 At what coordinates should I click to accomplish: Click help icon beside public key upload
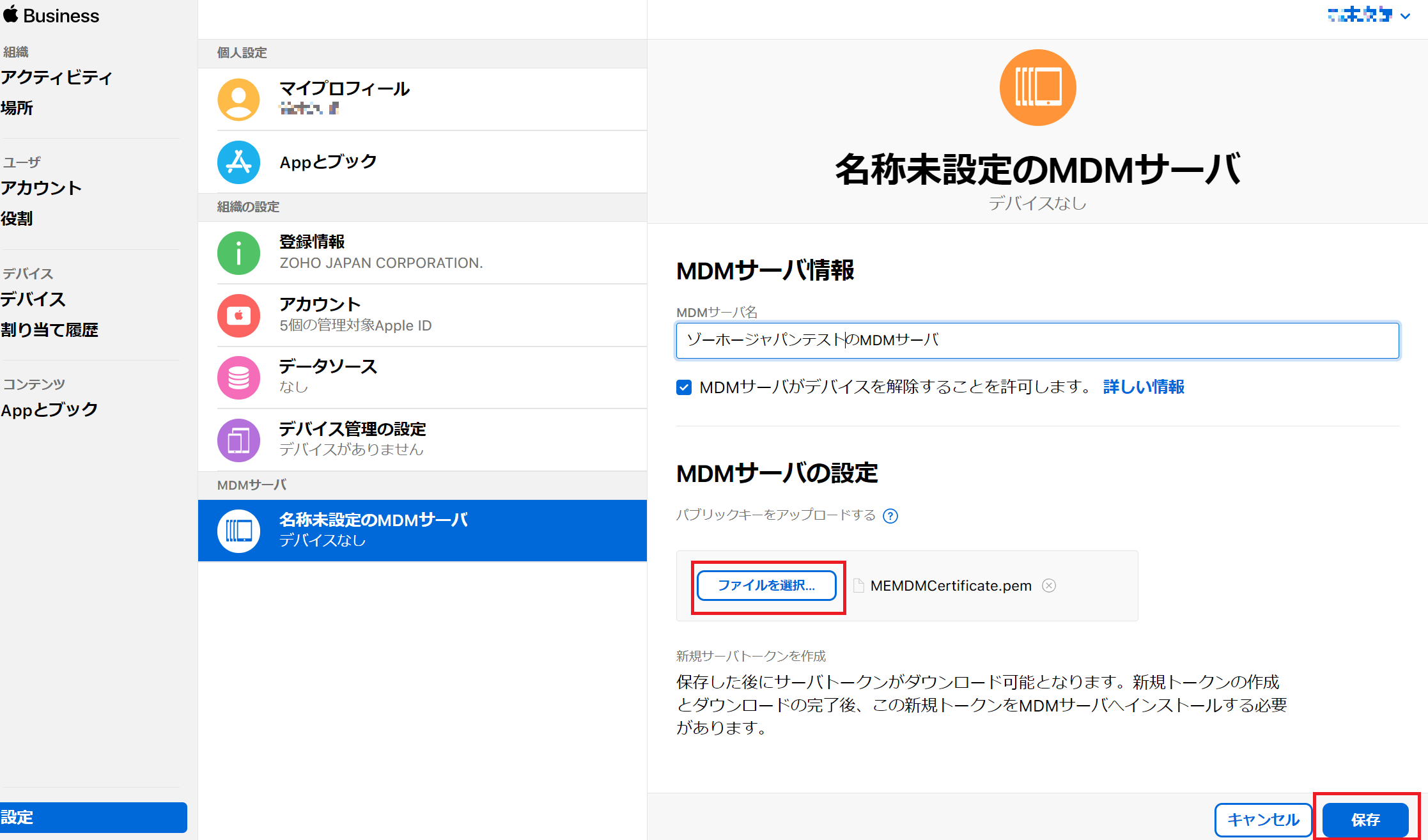(x=890, y=516)
